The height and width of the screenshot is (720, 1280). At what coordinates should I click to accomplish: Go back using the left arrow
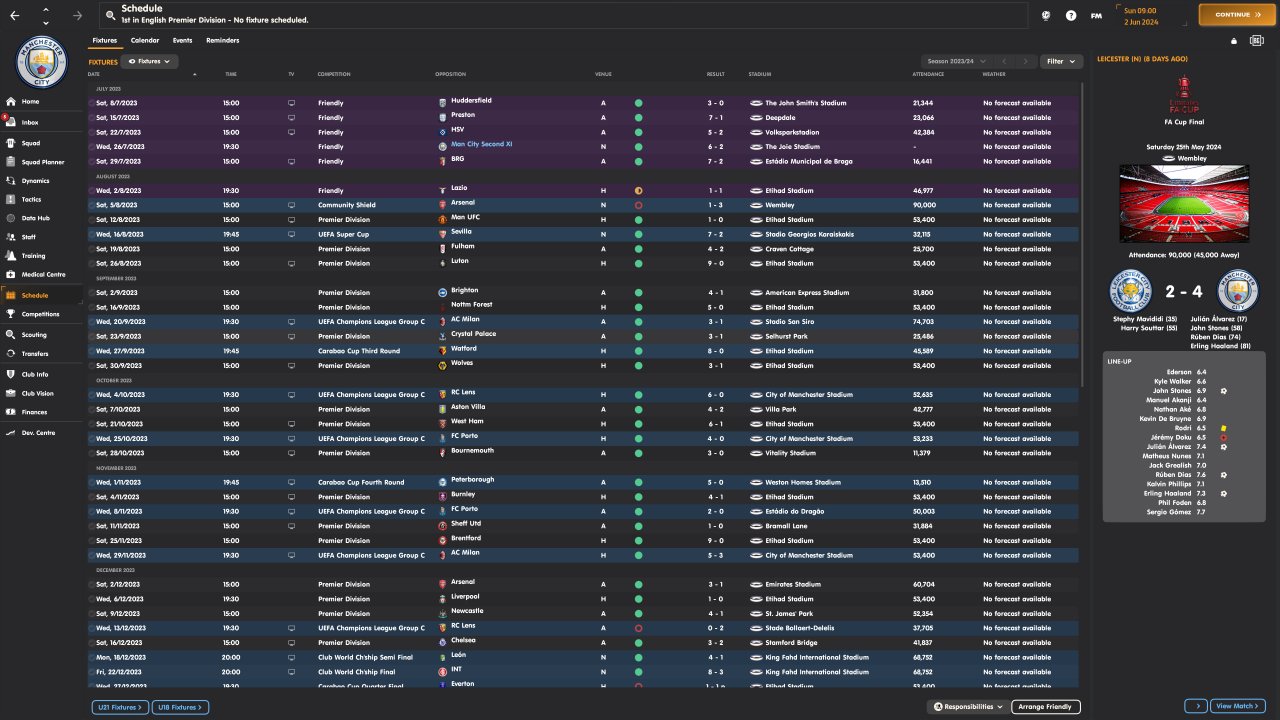(14, 15)
